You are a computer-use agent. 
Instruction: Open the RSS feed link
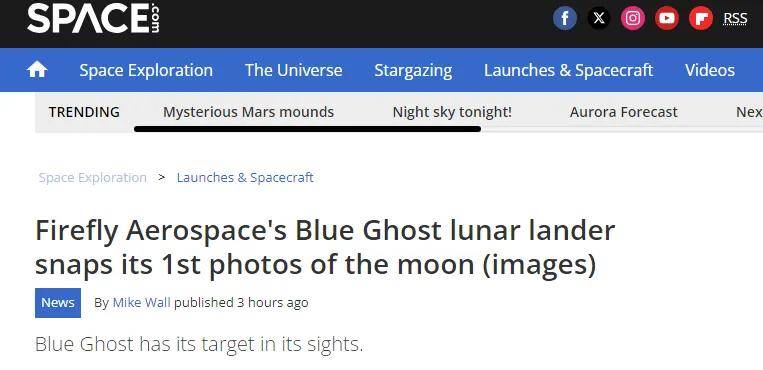point(735,18)
